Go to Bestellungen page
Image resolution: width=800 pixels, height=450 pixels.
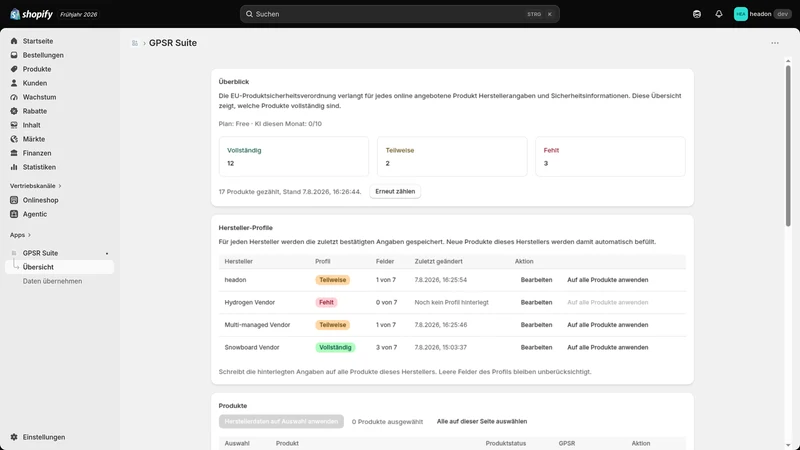[x=43, y=55]
